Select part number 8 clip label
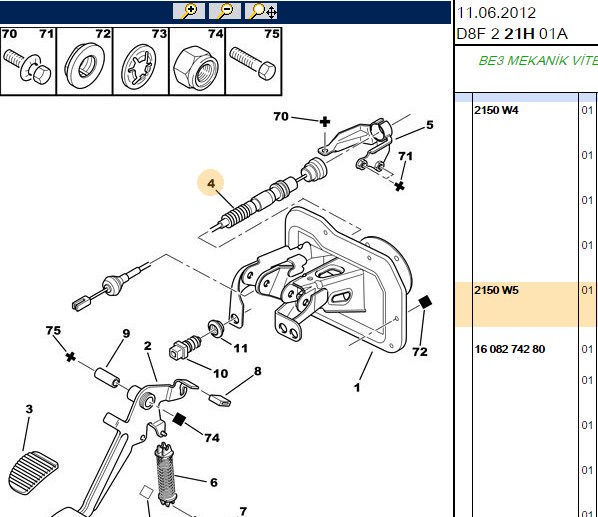 [258, 371]
